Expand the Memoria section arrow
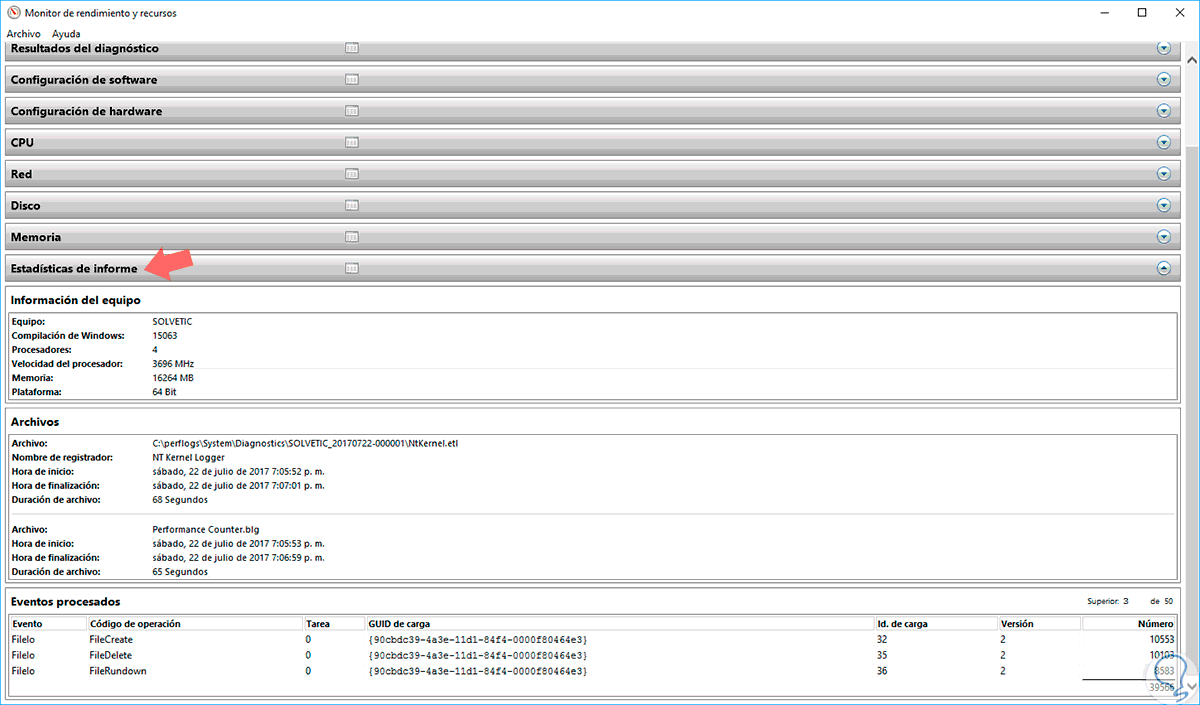 pos(1163,237)
